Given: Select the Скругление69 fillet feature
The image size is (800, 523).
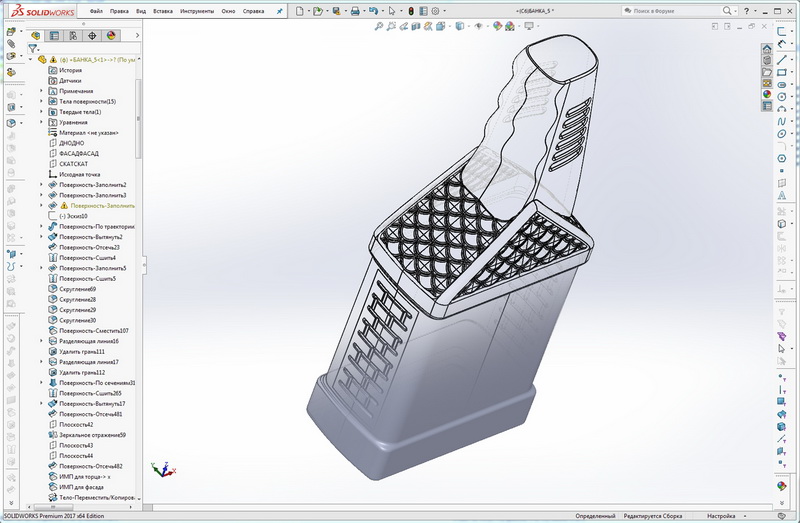Looking at the screenshot, I should (x=72, y=289).
